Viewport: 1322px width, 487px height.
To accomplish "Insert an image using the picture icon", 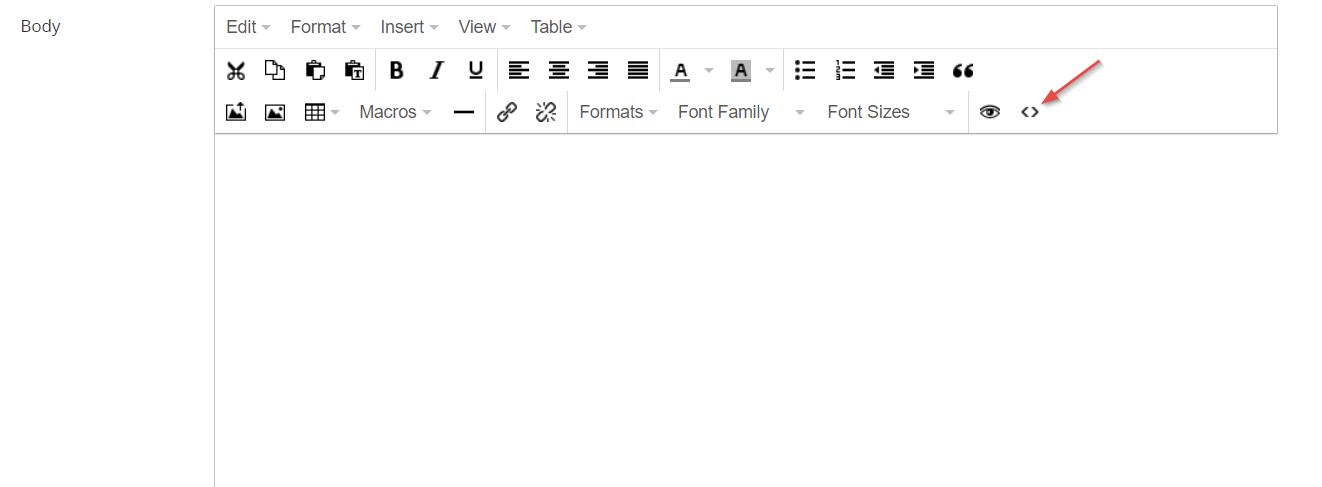I will point(275,112).
